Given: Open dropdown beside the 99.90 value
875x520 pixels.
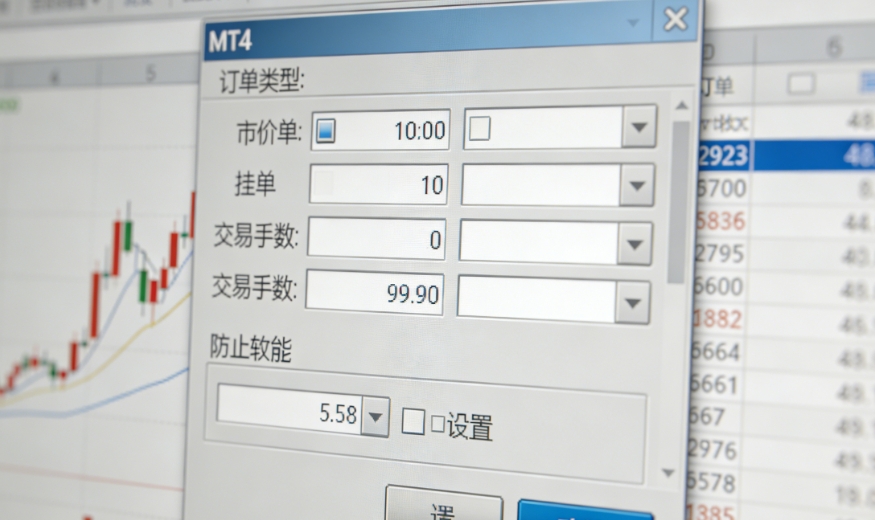Looking at the screenshot, I should point(632,303).
